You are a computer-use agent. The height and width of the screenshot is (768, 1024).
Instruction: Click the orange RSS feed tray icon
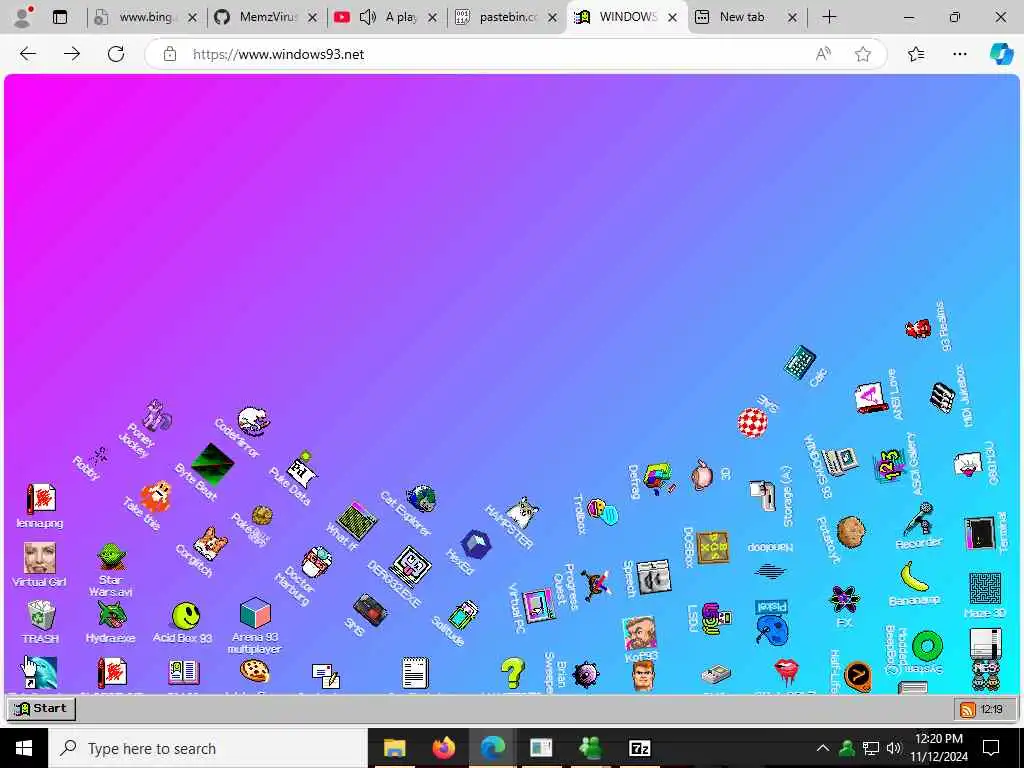[x=967, y=710]
